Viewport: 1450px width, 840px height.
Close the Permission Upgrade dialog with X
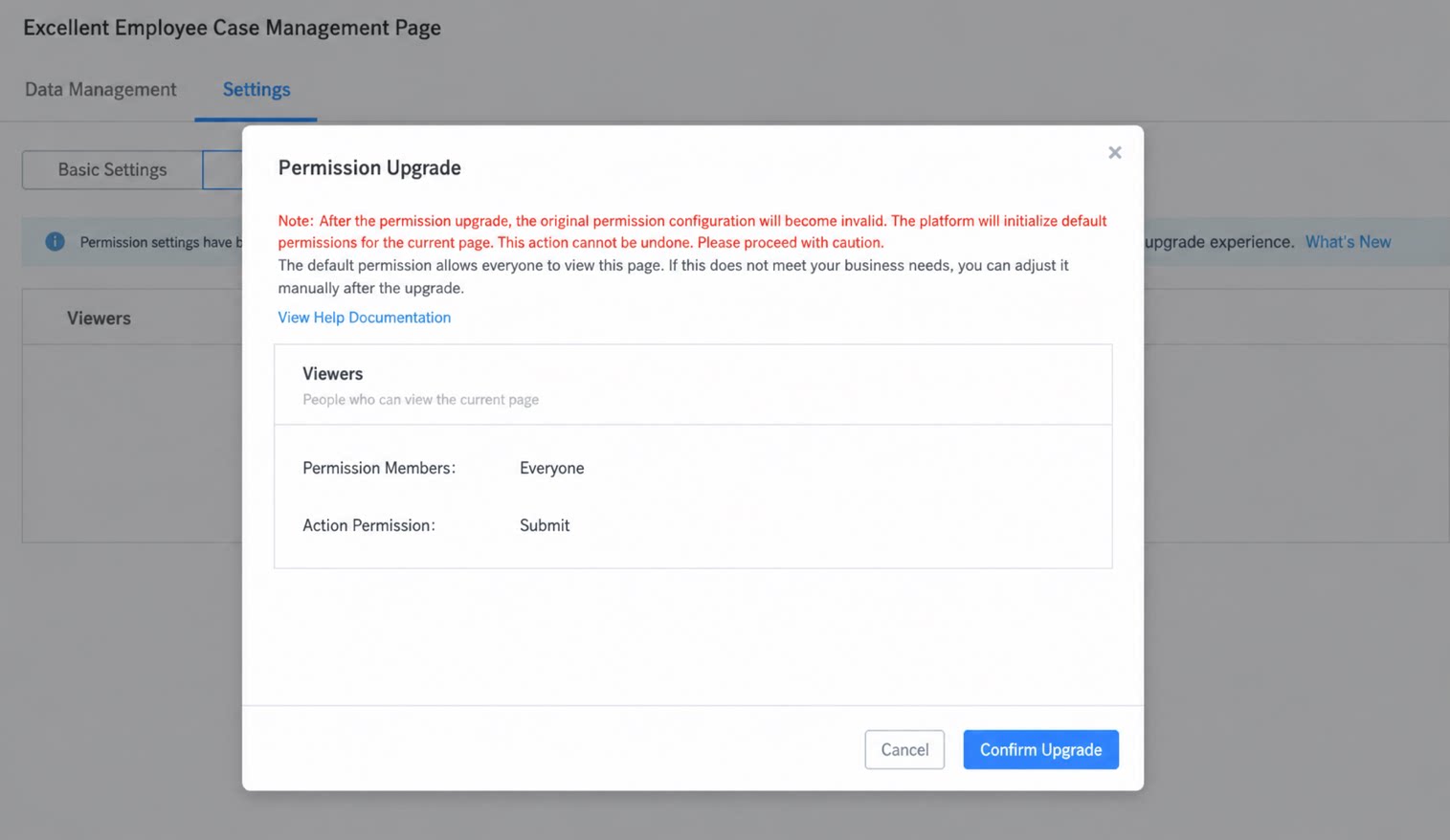point(1114,152)
